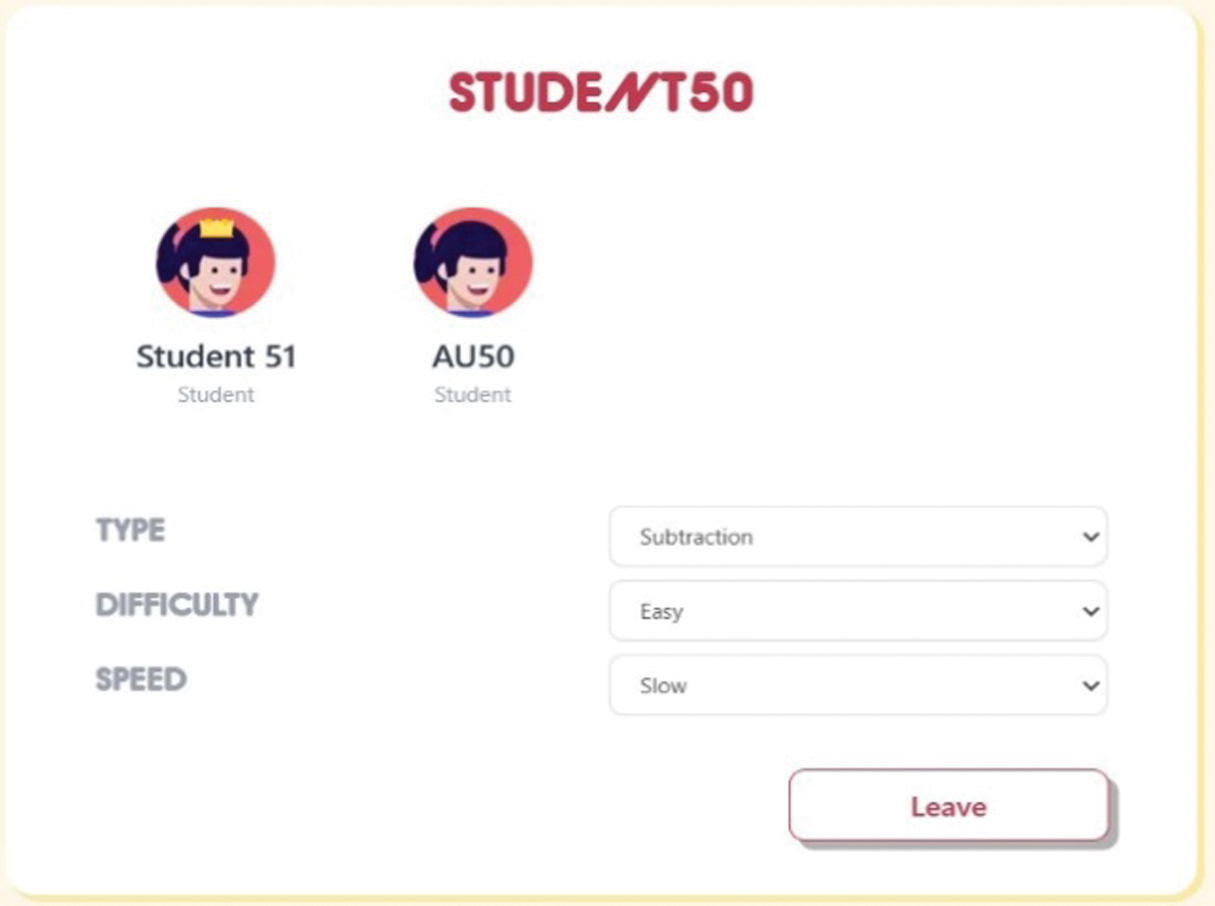
Task: Open the Speed dropdown showing Slow
Action: click(x=857, y=685)
